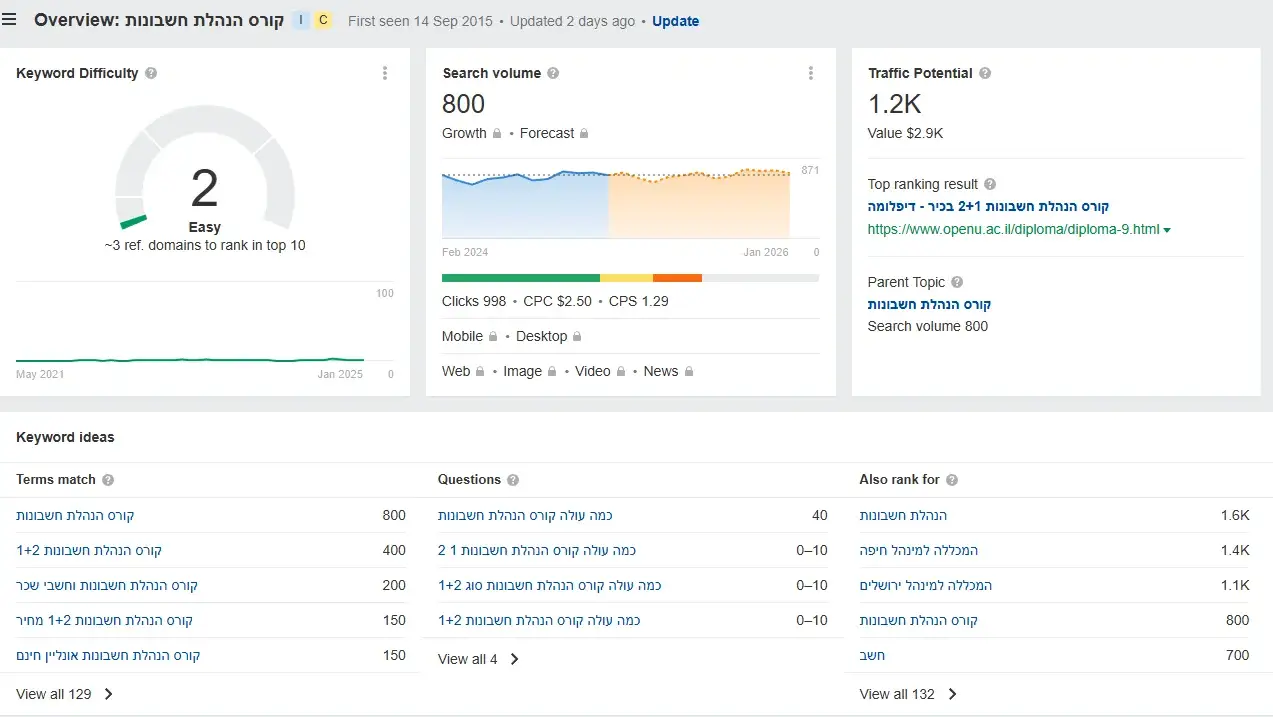Image resolution: width=1273 pixels, height=717 pixels.
Task: Click View all 4 questions
Action: [479, 659]
